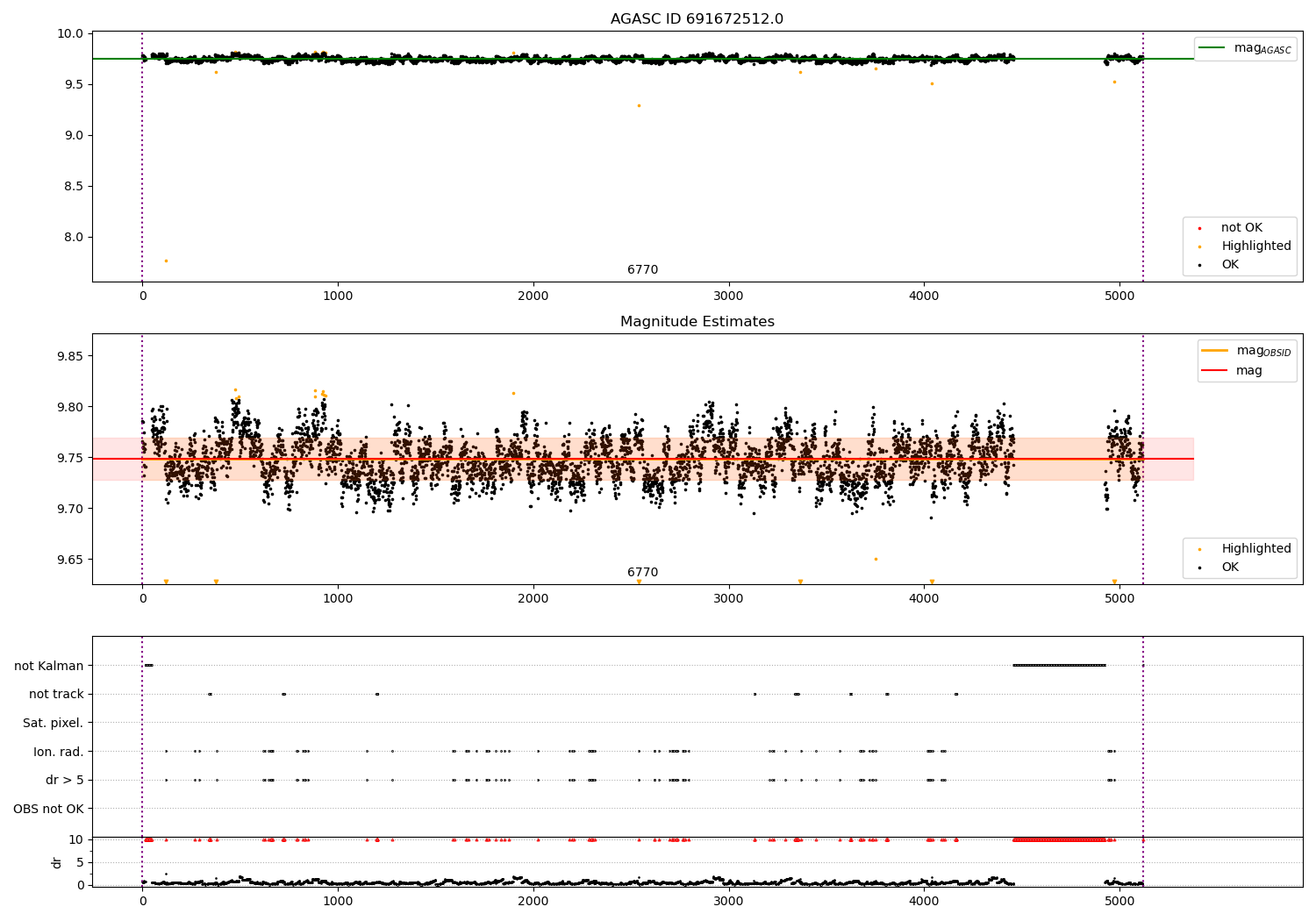Click the '6770' label in the top plot
Image resolution: width=1316 pixels, height=921 pixels.
pos(642,270)
